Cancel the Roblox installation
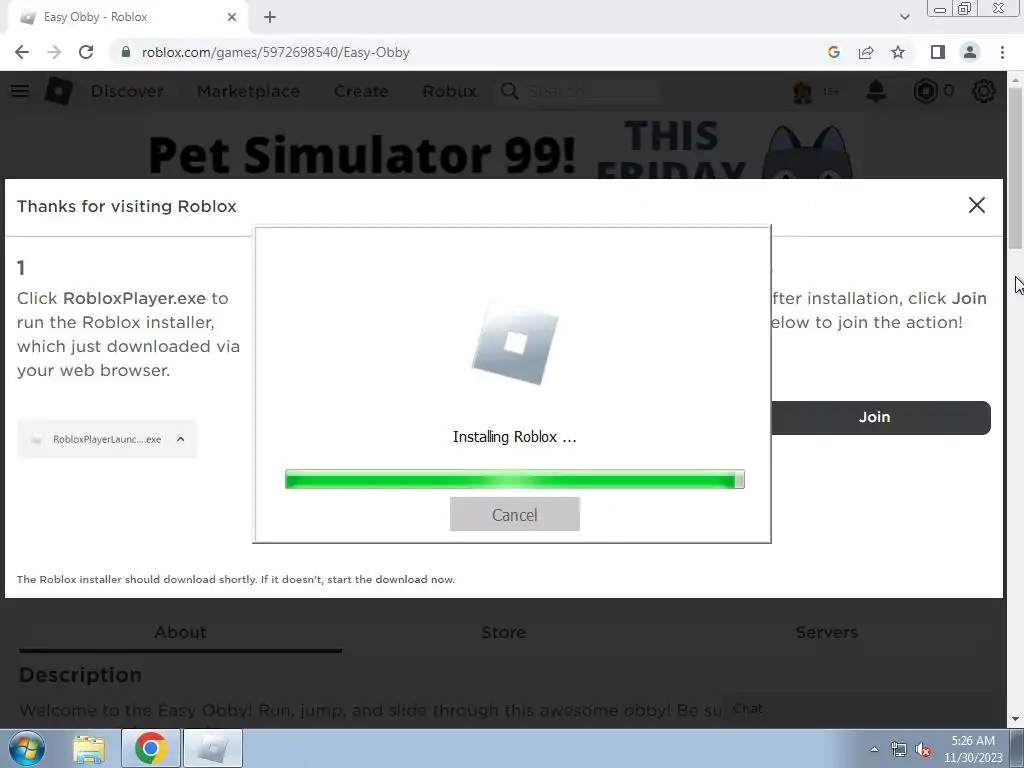 [515, 515]
